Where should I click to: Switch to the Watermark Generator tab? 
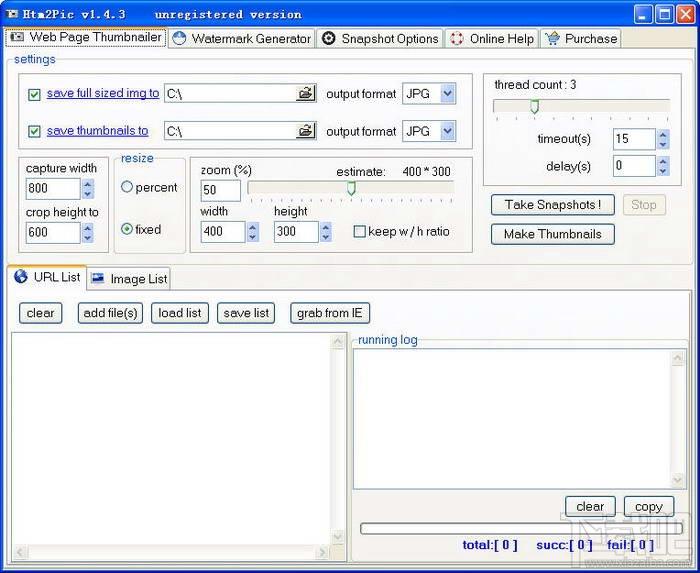[242, 38]
